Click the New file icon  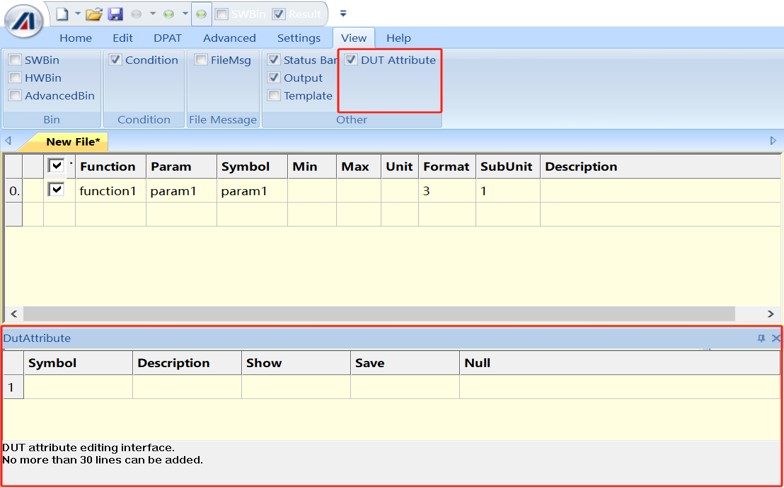tap(62, 14)
